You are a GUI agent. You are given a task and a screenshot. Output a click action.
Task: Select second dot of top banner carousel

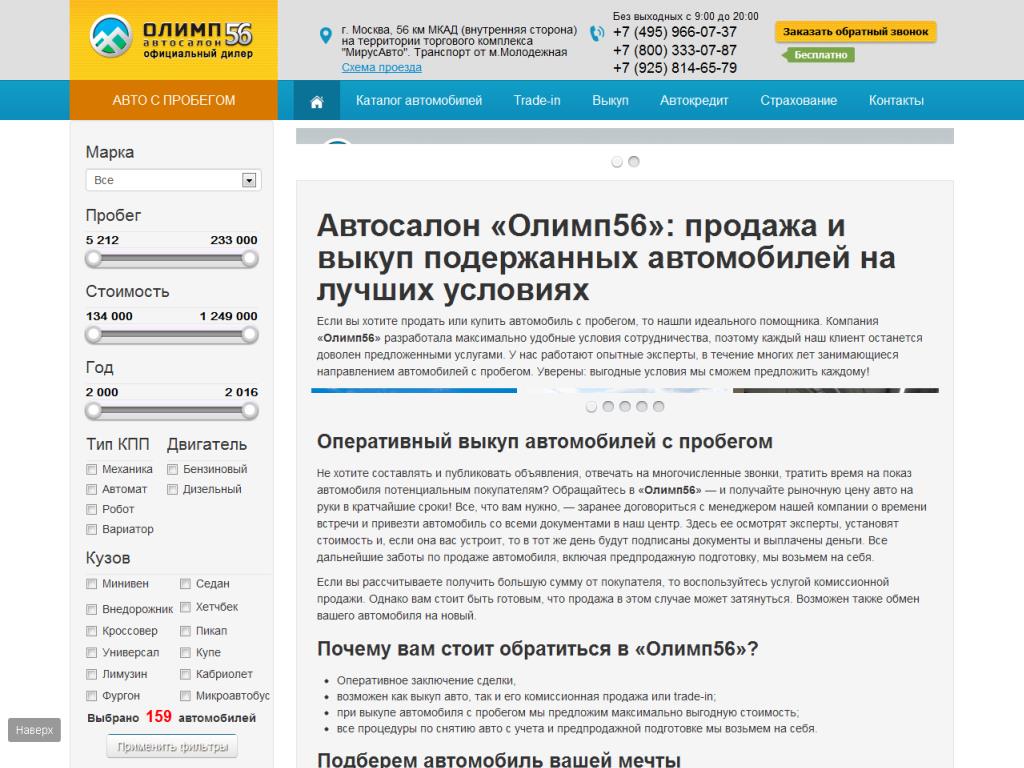(633, 161)
